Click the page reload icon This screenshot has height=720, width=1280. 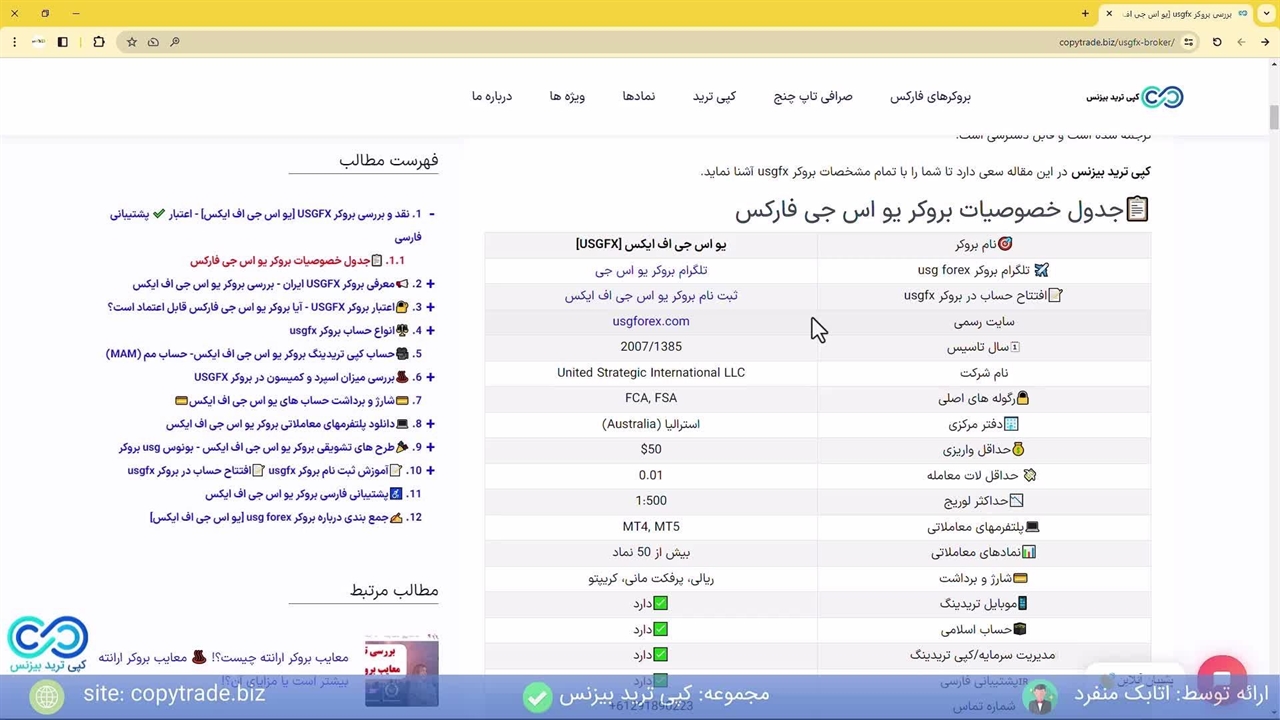click(1217, 42)
